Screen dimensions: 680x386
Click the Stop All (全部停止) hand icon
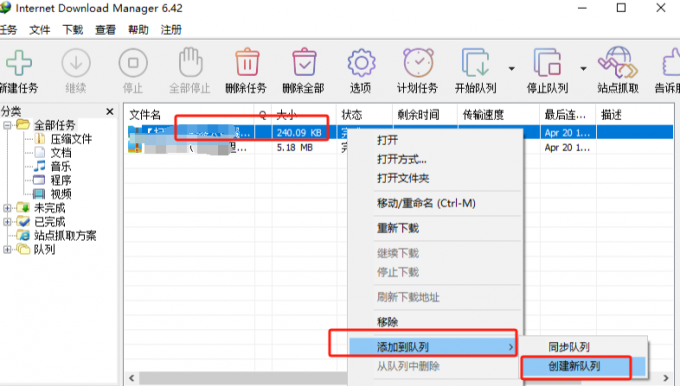point(190,62)
